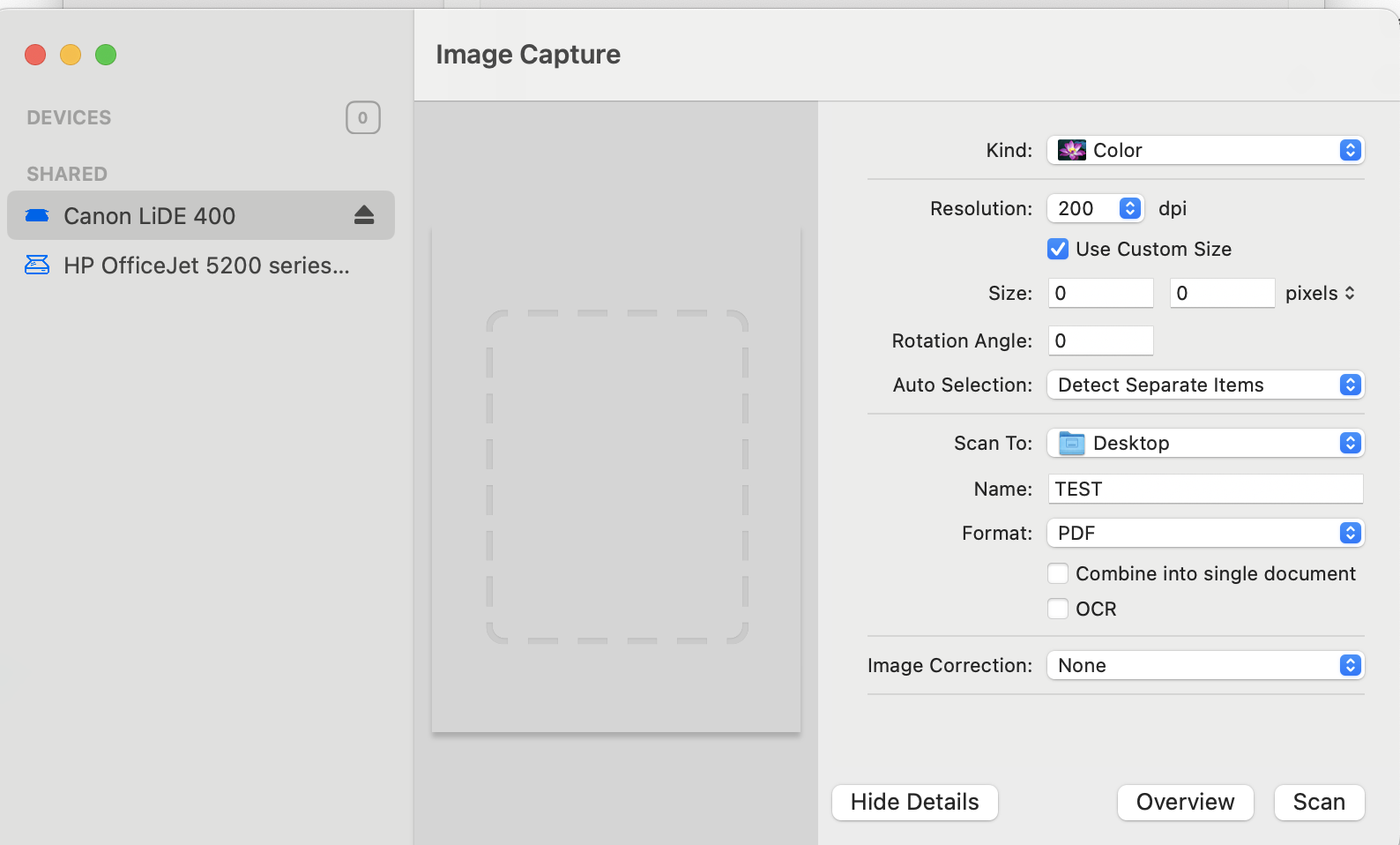The width and height of the screenshot is (1400, 845).
Task: Click the Overview button
Action: [x=1185, y=802]
